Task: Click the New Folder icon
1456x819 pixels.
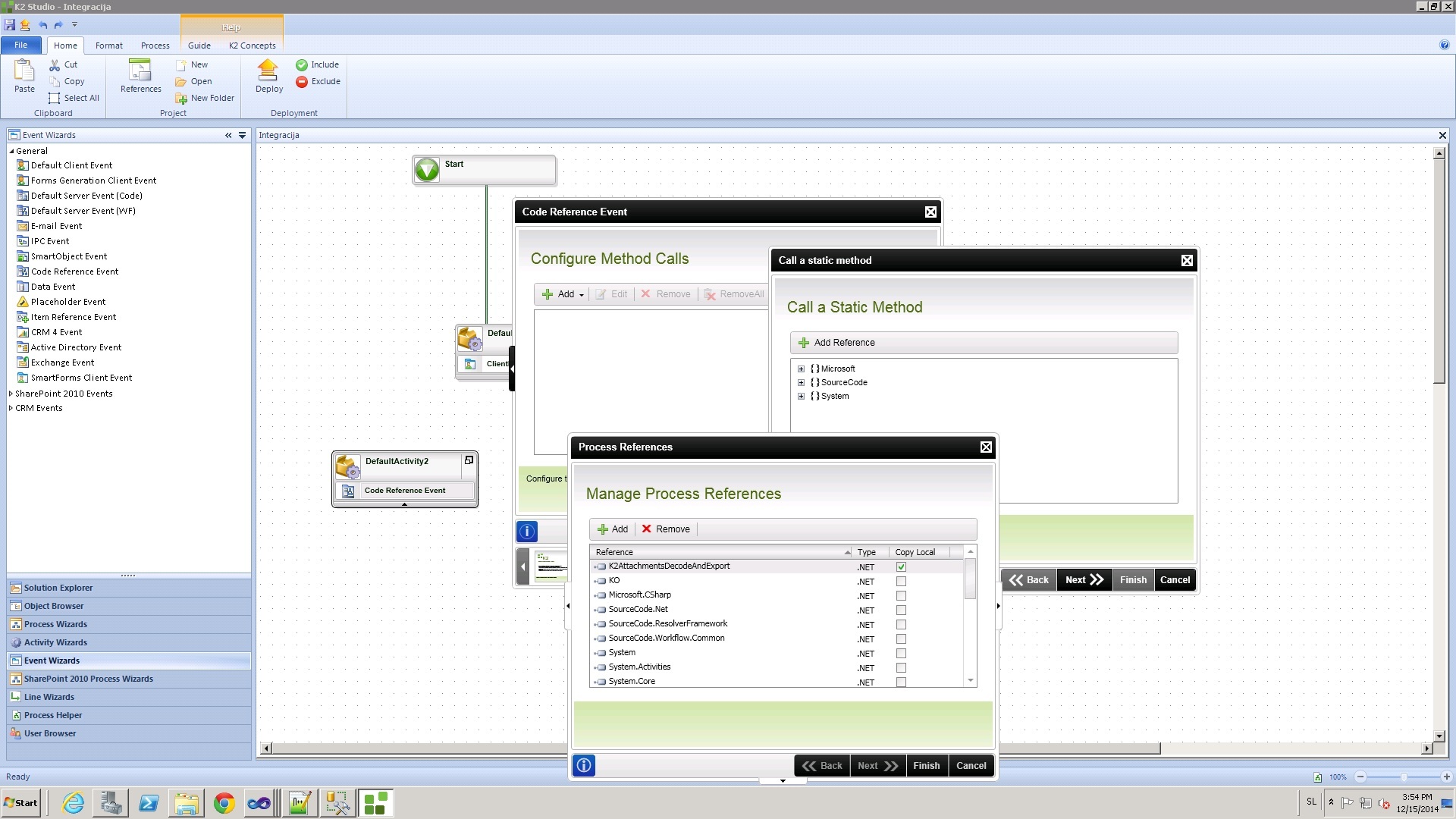Action: coord(181,99)
